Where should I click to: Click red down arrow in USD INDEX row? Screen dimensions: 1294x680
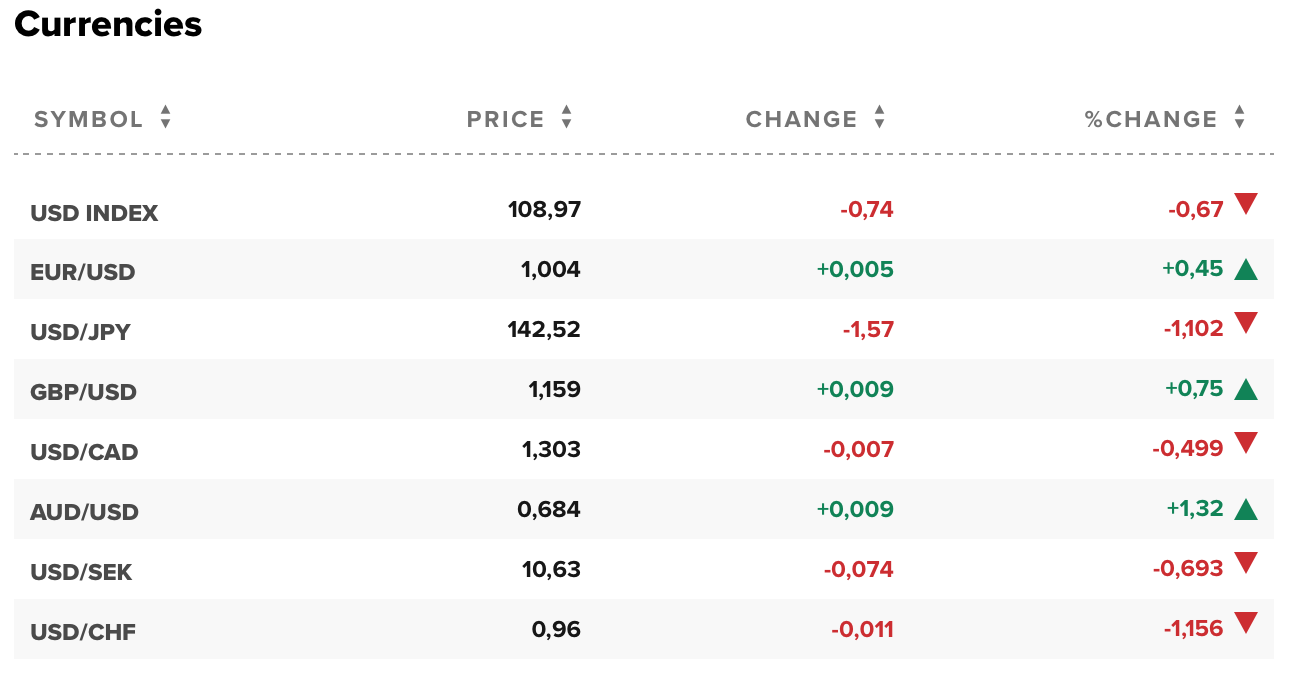[1245, 205]
